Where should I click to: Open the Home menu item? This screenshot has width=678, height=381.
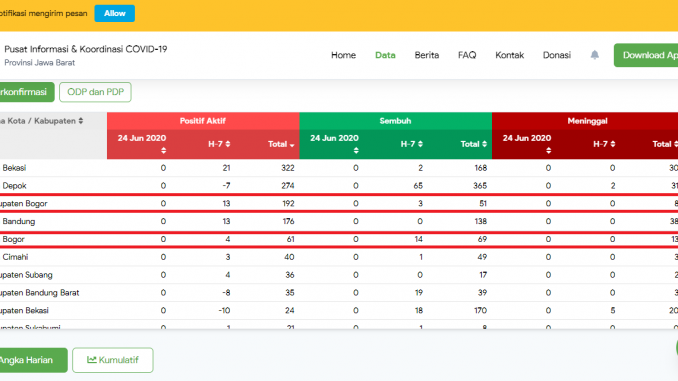(343, 55)
